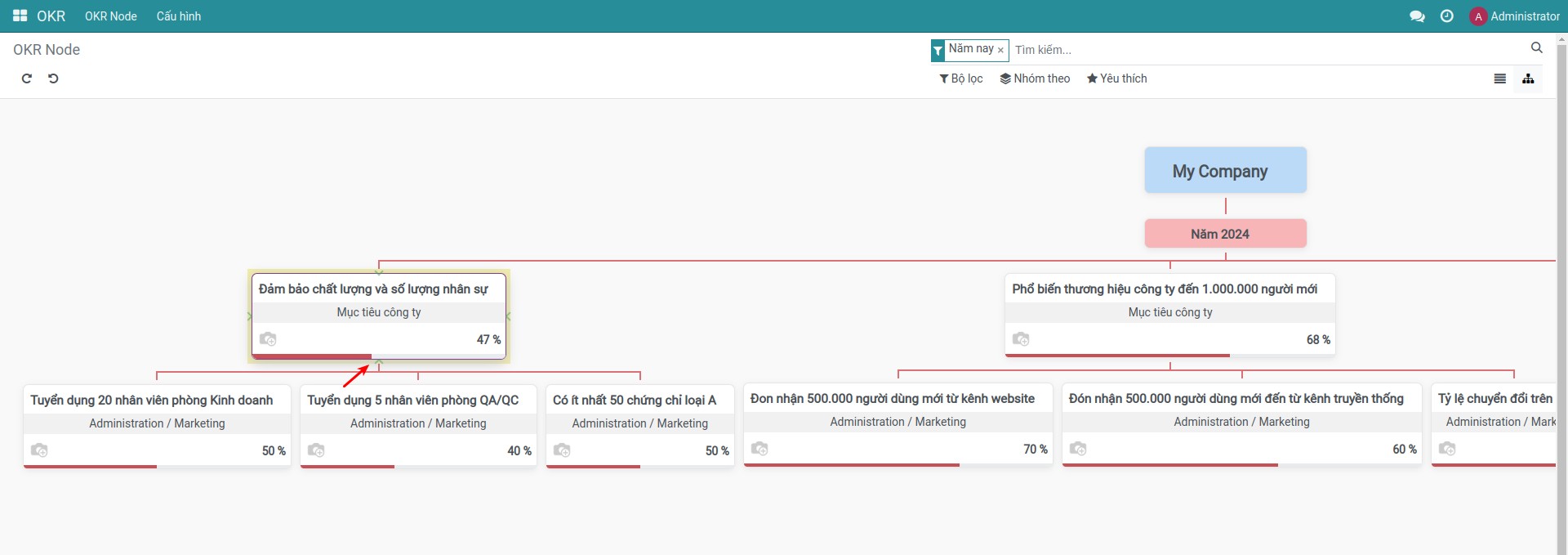
Task: Click the clockwise refresh icon
Action: tap(27, 78)
